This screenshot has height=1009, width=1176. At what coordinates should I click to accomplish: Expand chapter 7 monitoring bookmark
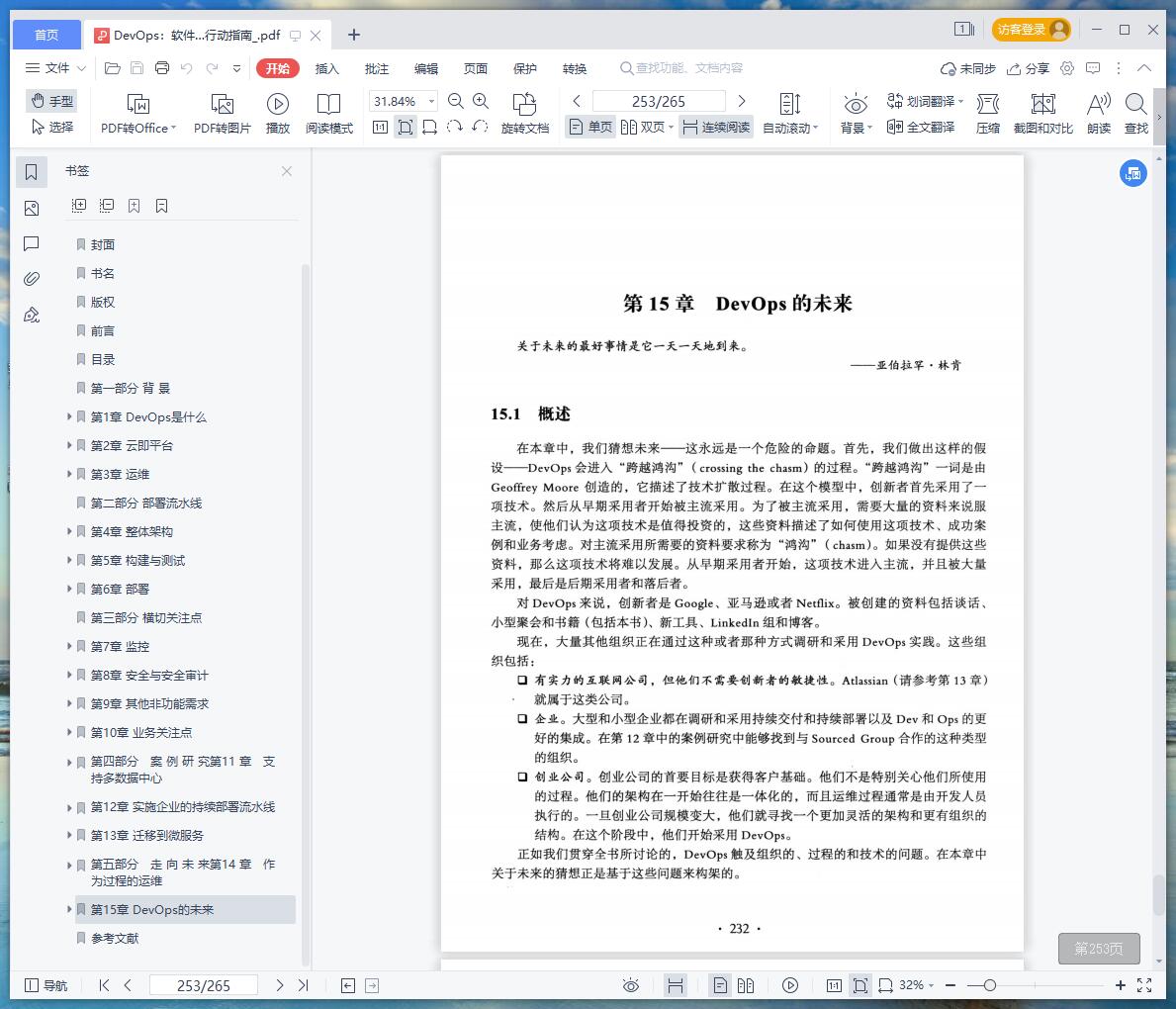69,646
